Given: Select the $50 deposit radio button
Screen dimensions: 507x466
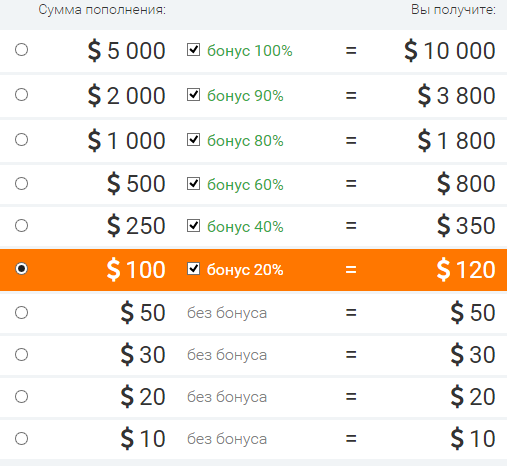Looking at the screenshot, I should [21, 312].
